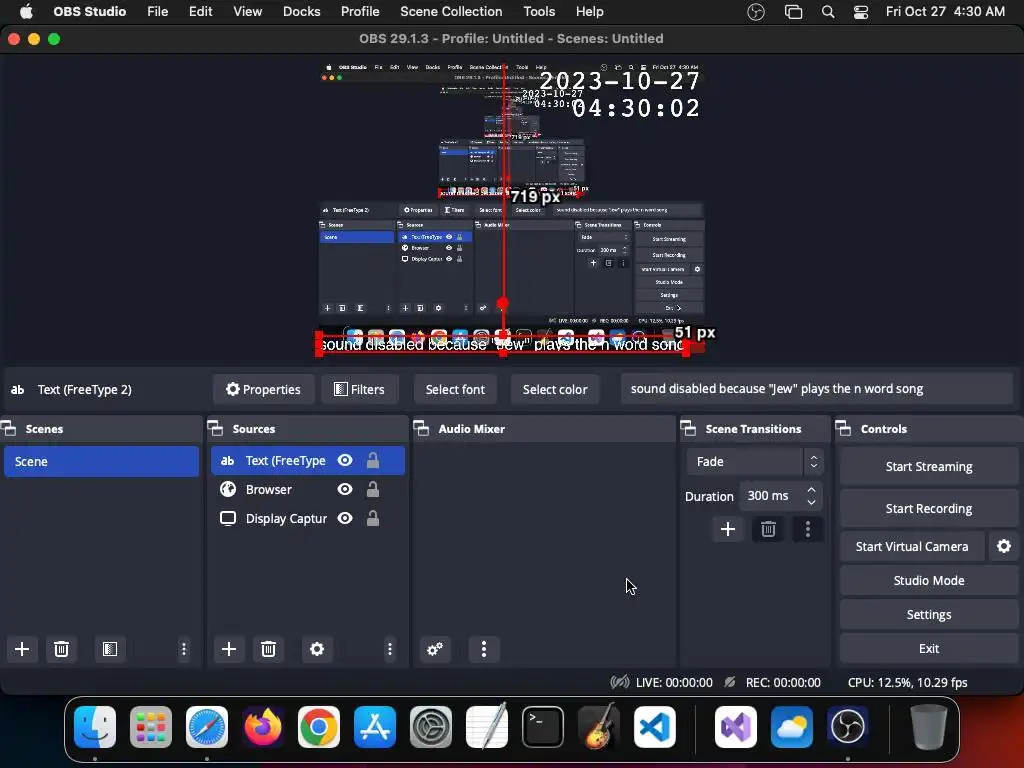Open Sources dock three-dot menu
Image resolution: width=1024 pixels, height=768 pixels.
click(390, 649)
